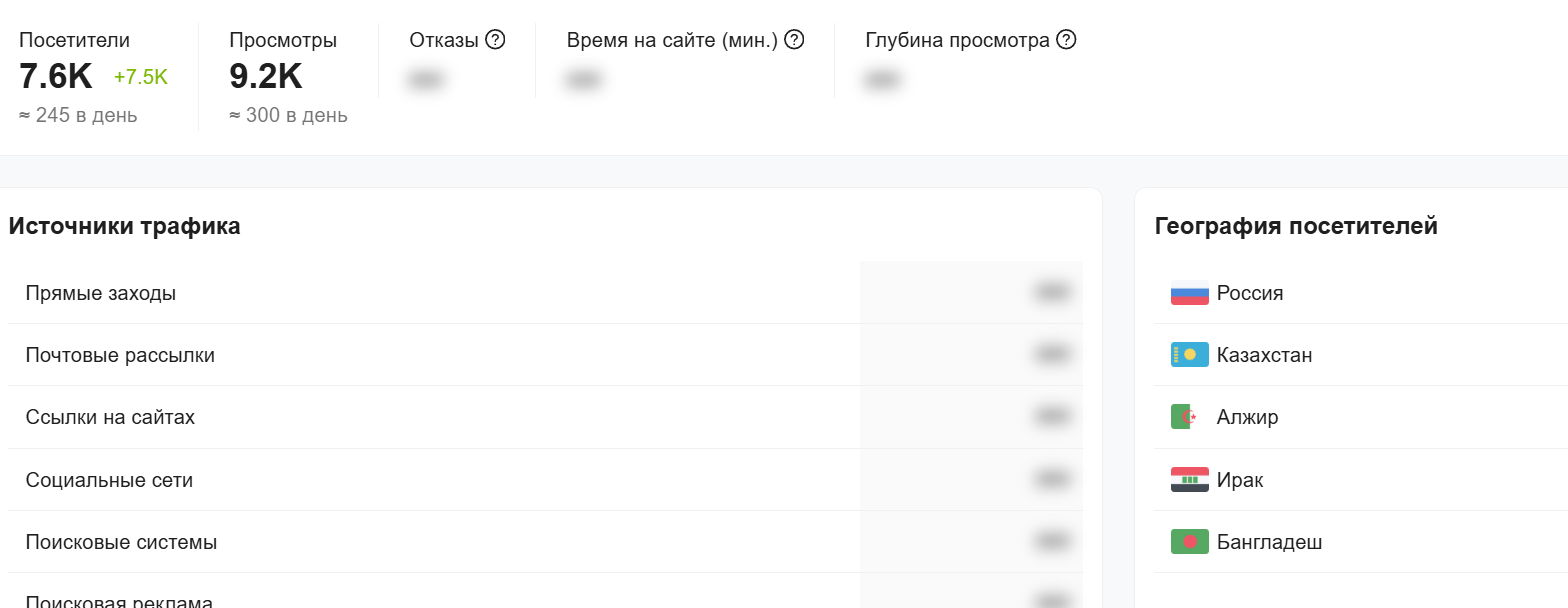Click the 7.6K visitors value
Screen dimensions: 1568x608
click(55, 77)
